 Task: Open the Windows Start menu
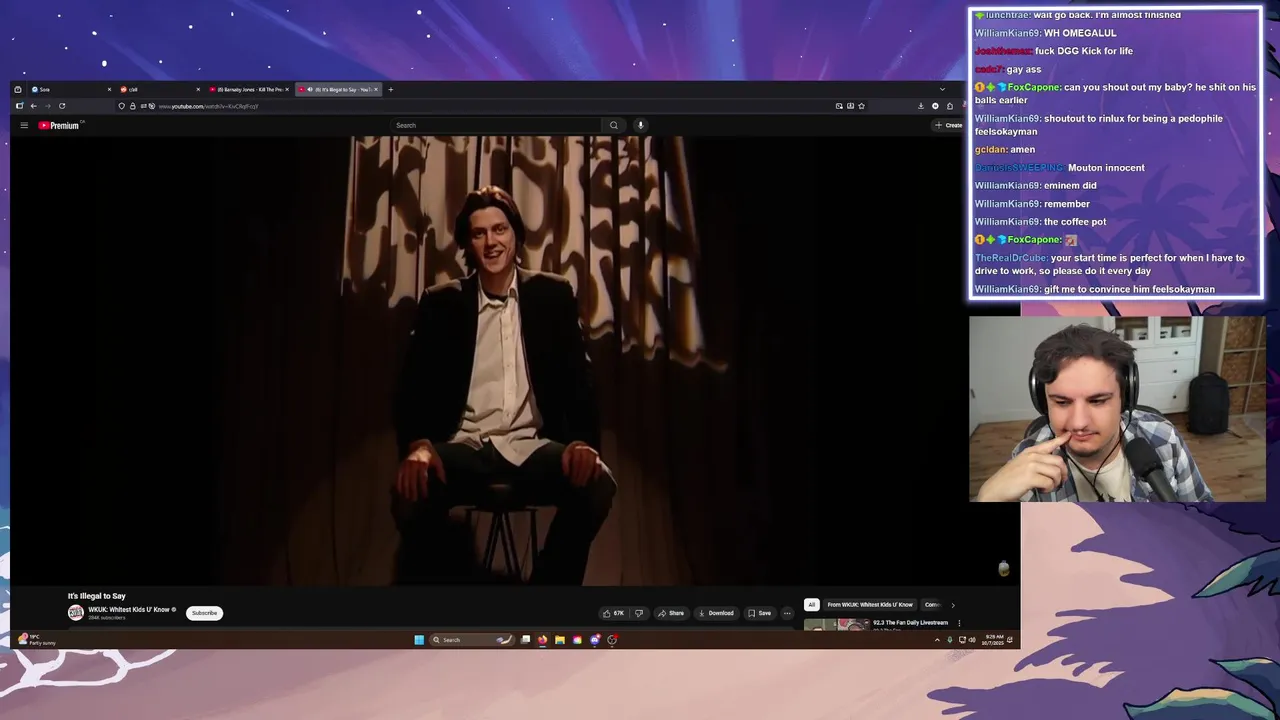[419, 640]
